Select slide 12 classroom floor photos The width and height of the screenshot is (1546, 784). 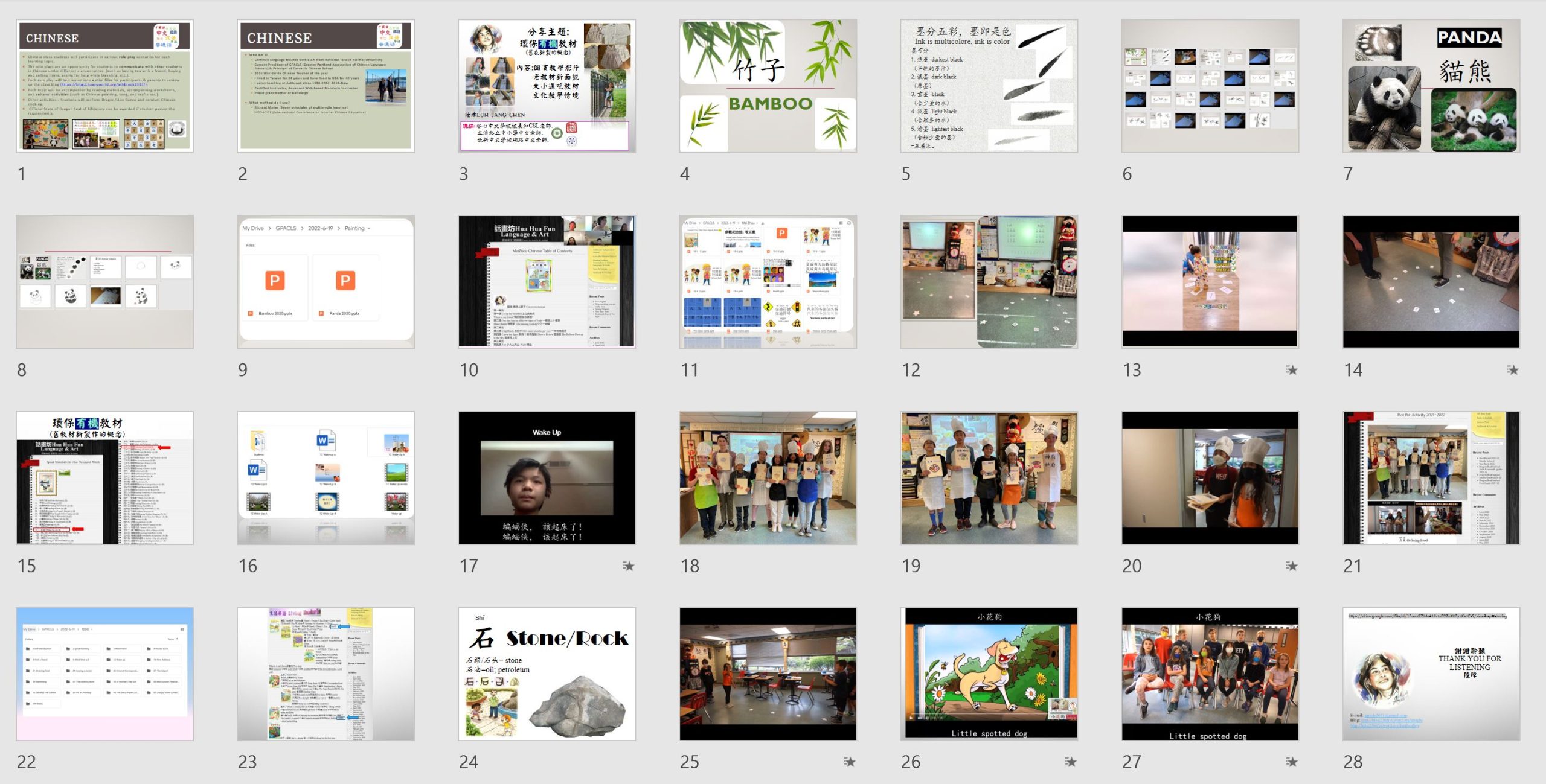pos(989,282)
